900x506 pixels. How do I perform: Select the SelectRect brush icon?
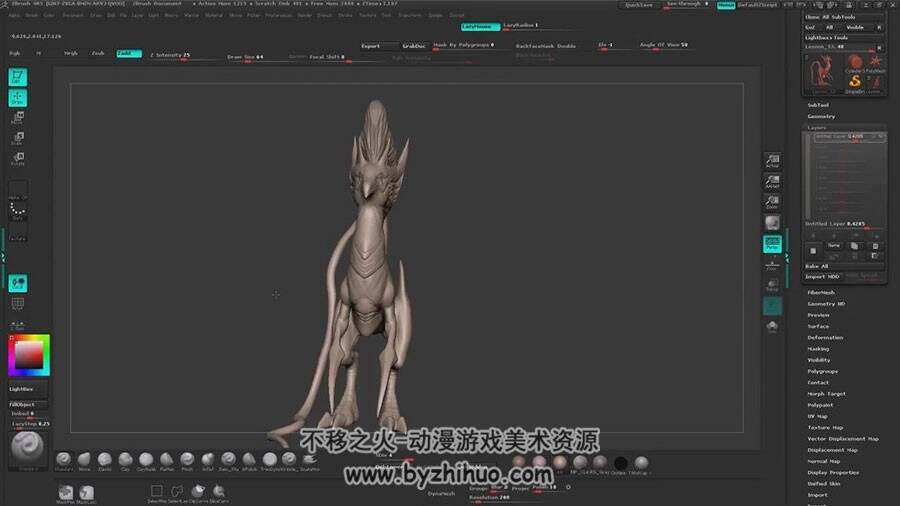(156, 493)
